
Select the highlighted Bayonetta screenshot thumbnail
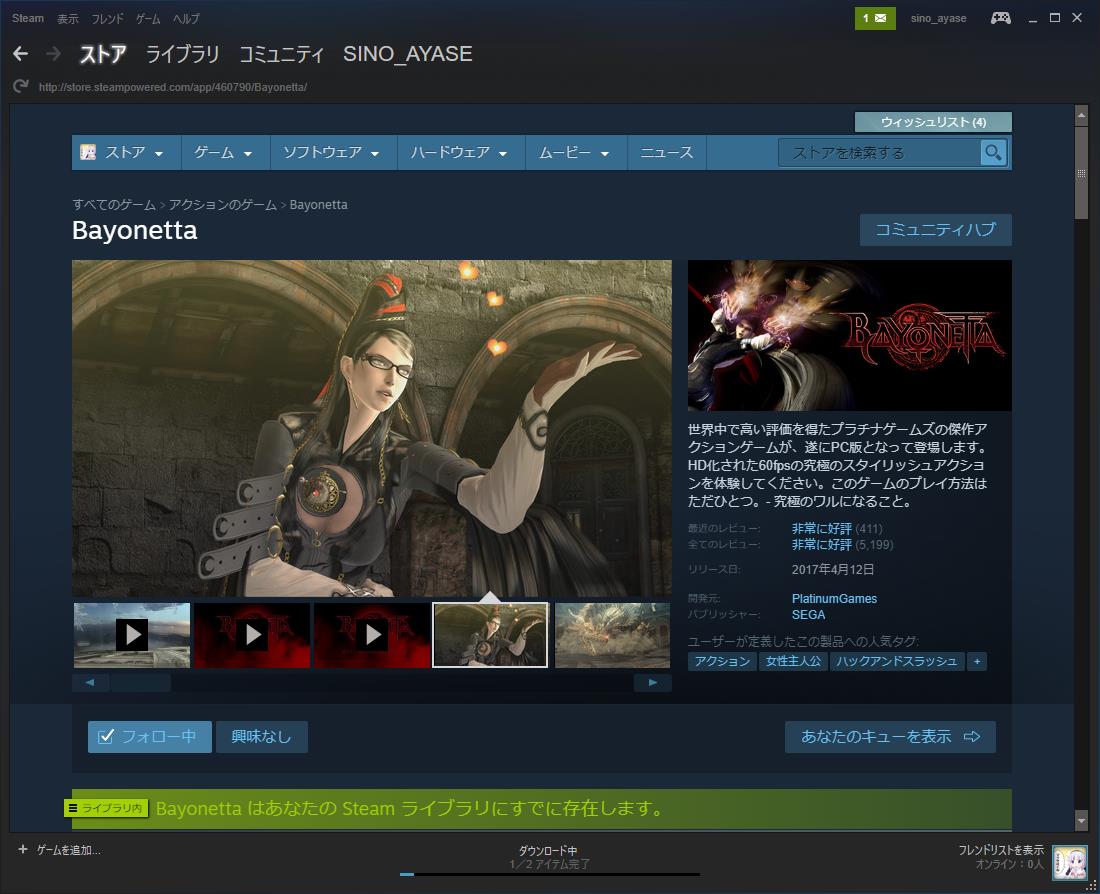tap(490, 635)
